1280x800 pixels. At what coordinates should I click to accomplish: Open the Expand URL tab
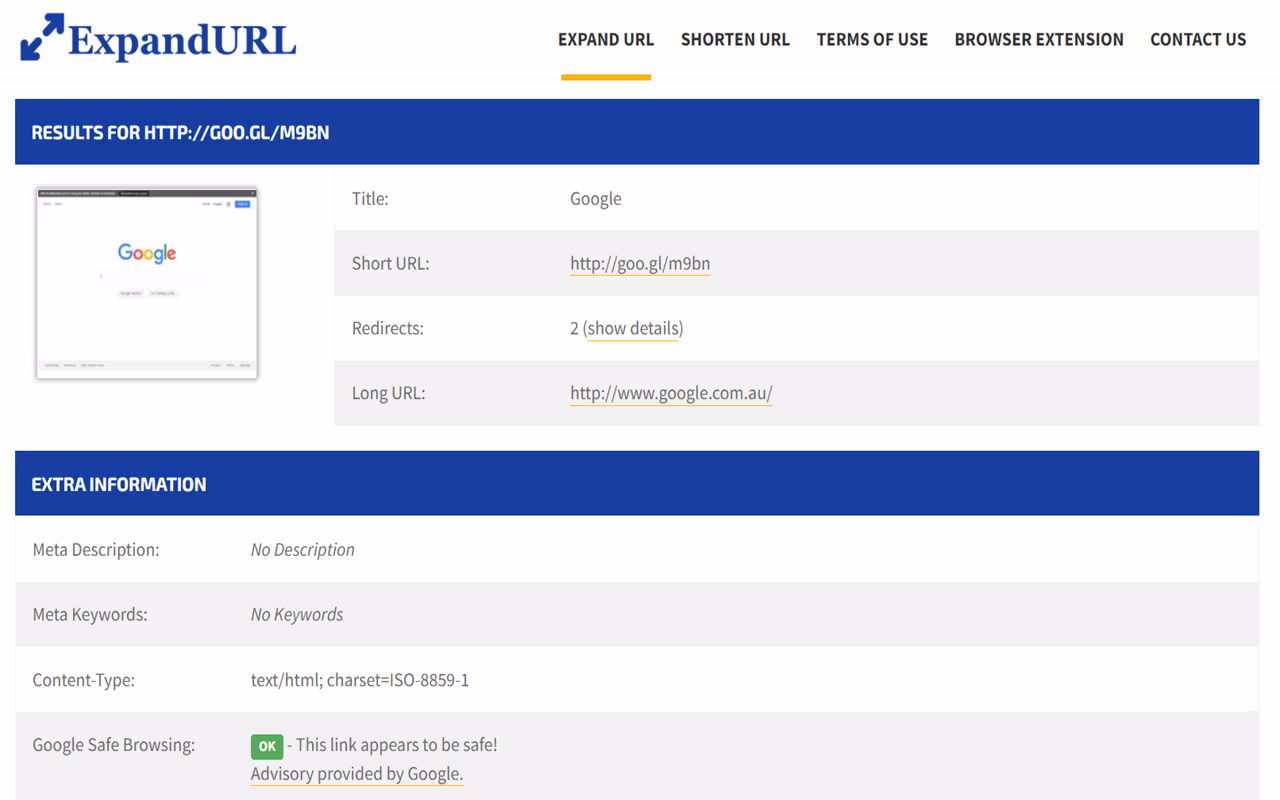tap(606, 40)
